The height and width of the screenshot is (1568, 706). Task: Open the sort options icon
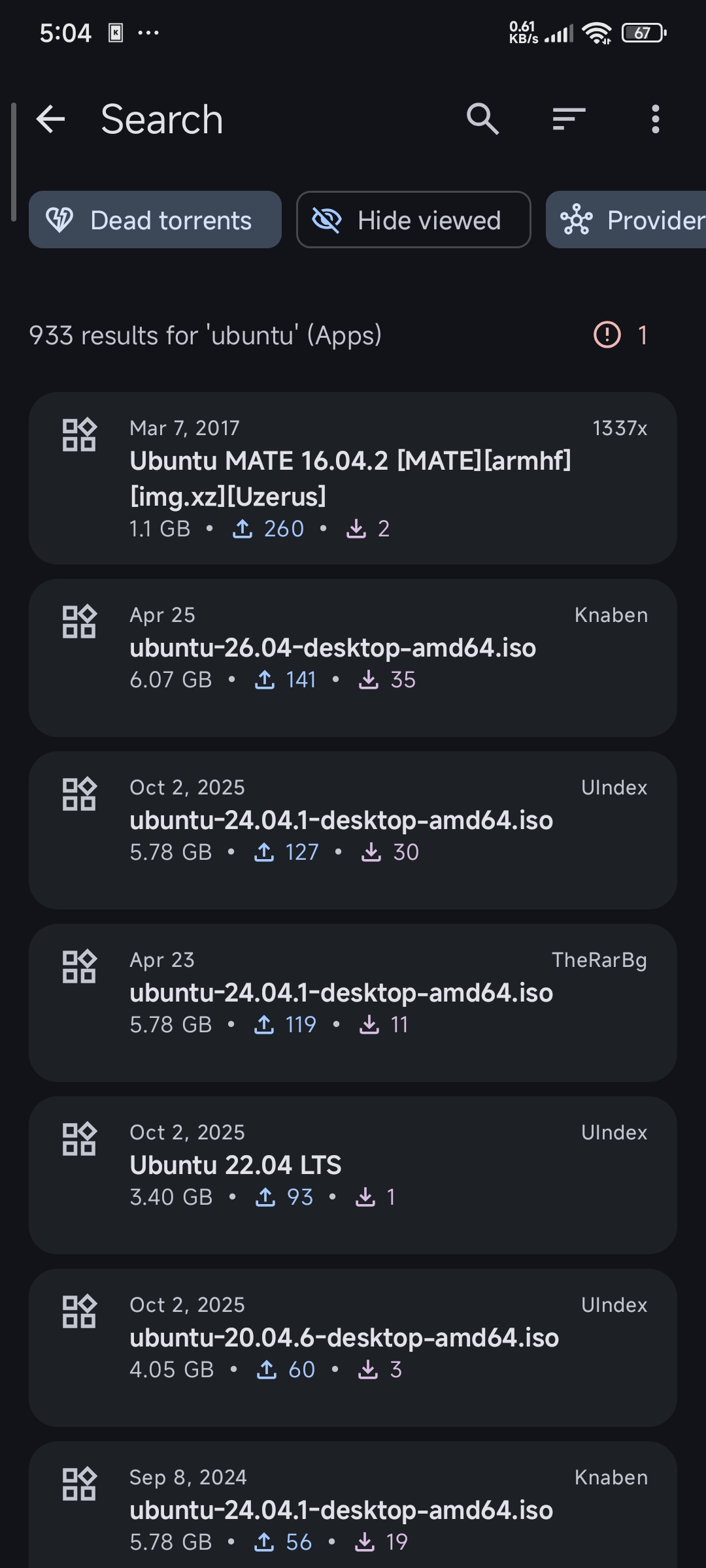click(x=569, y=119)
